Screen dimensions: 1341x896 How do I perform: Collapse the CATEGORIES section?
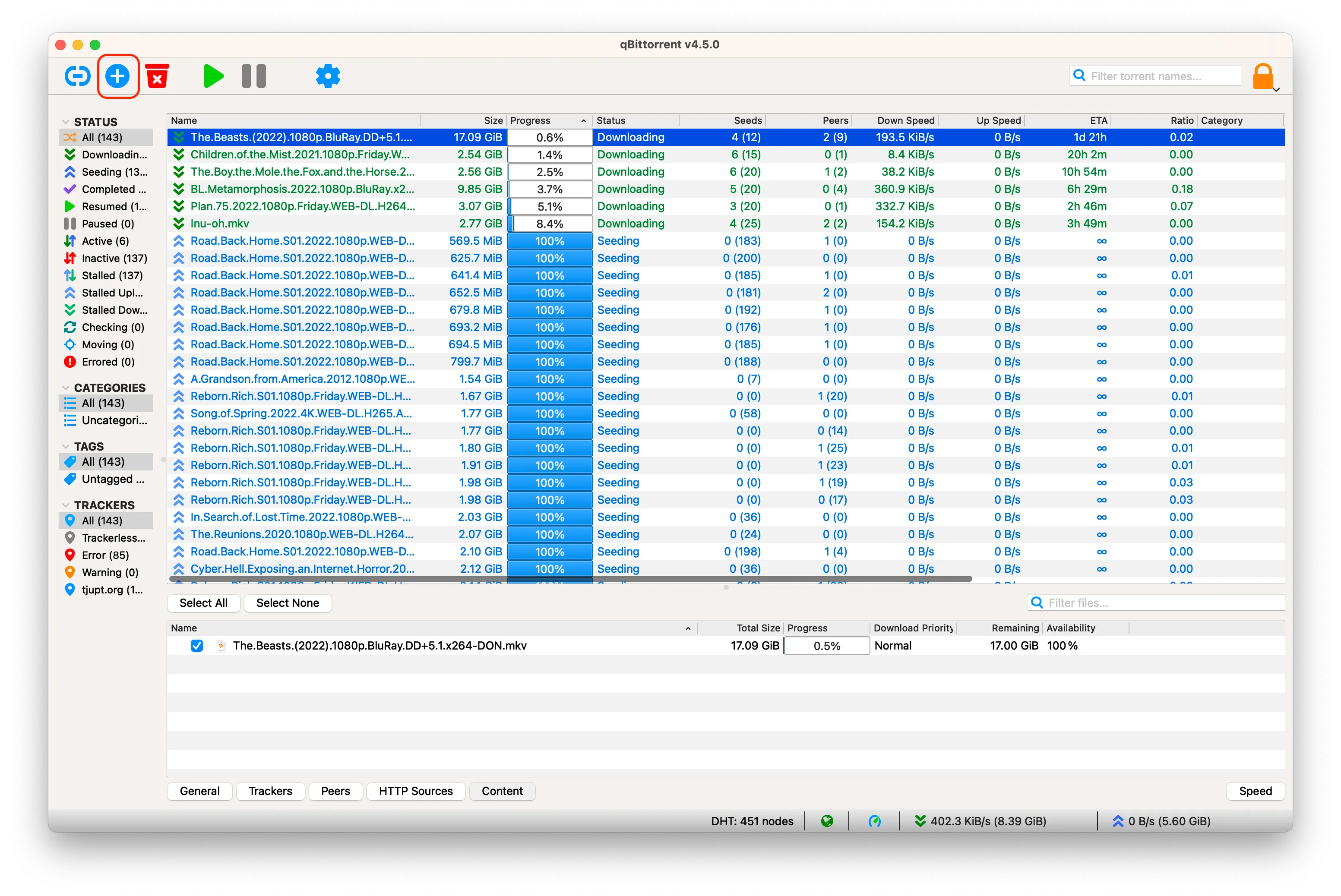point(66,388)
